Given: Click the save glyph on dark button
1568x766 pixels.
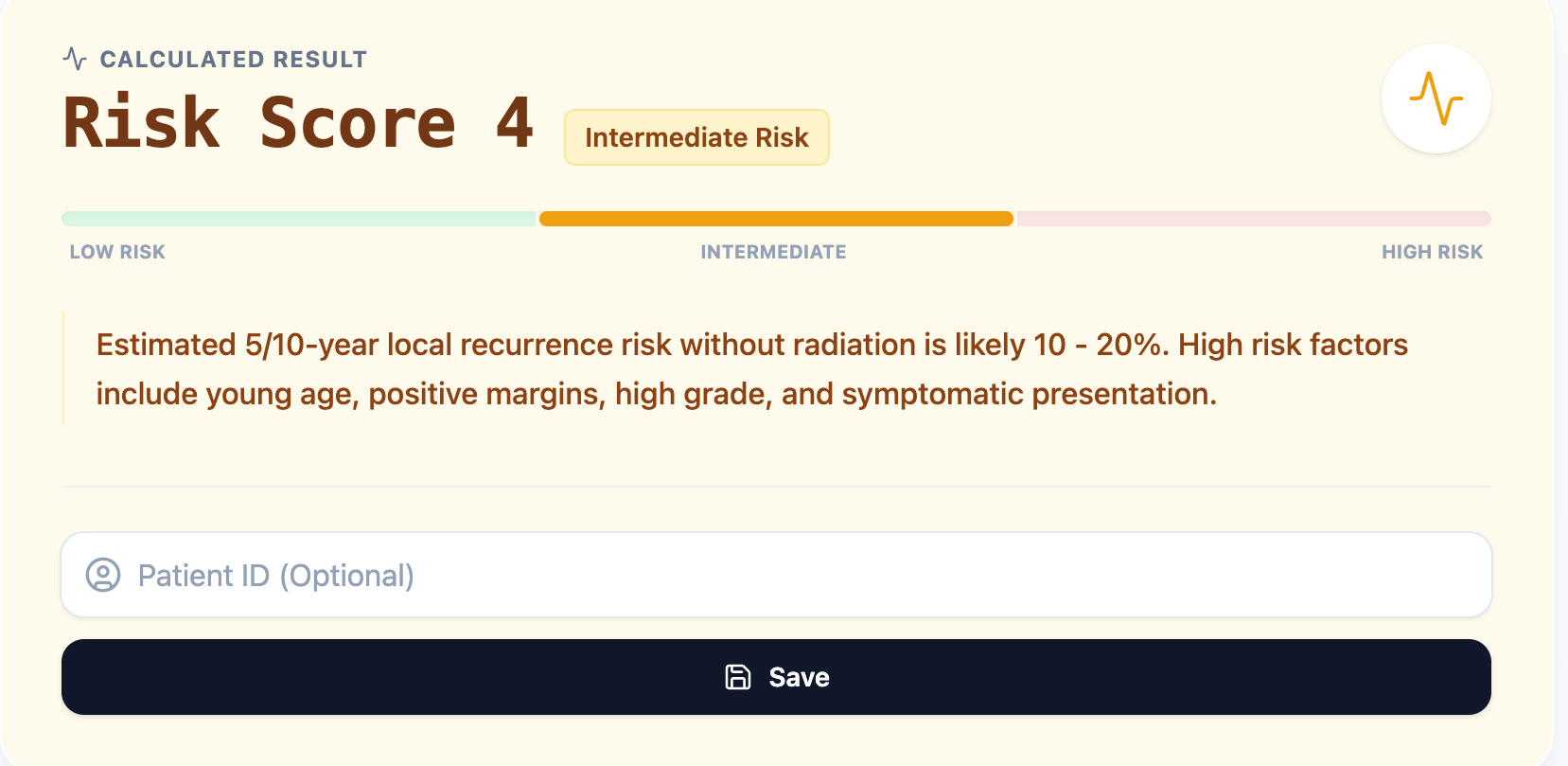Looking at the screenshot, I should click(737, 676).
